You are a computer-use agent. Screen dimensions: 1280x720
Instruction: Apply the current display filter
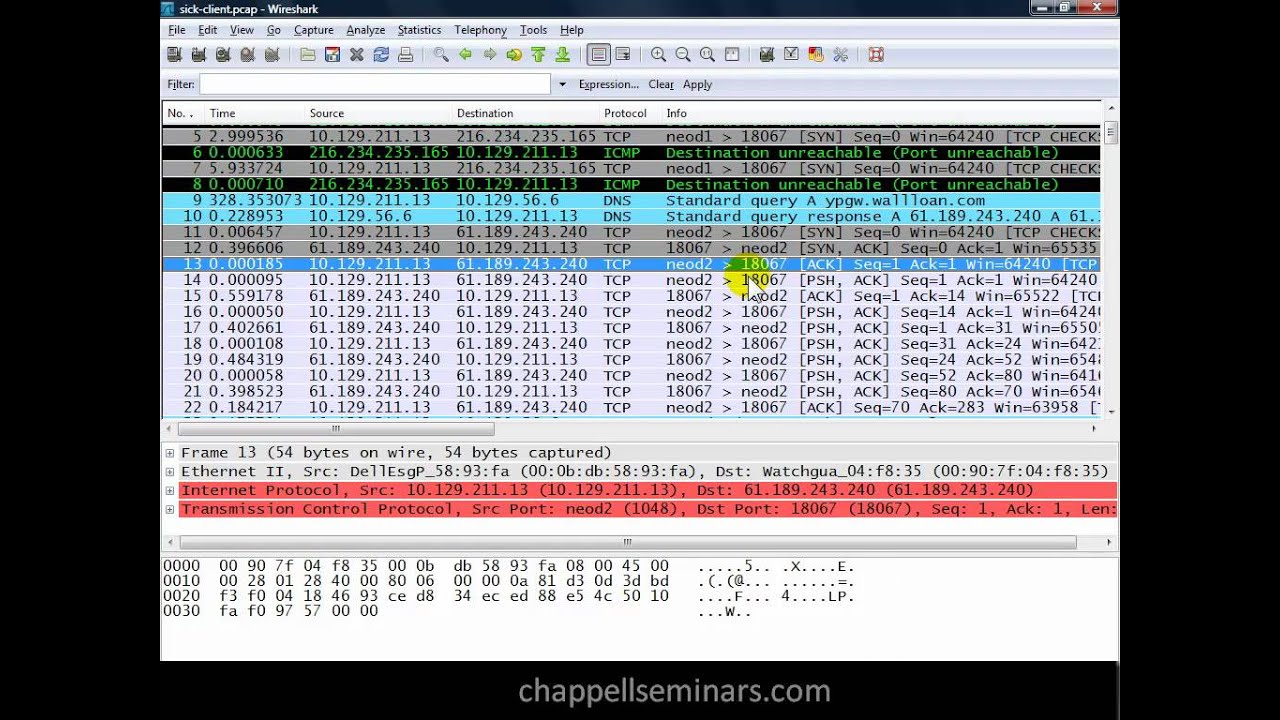pos(698,84)
